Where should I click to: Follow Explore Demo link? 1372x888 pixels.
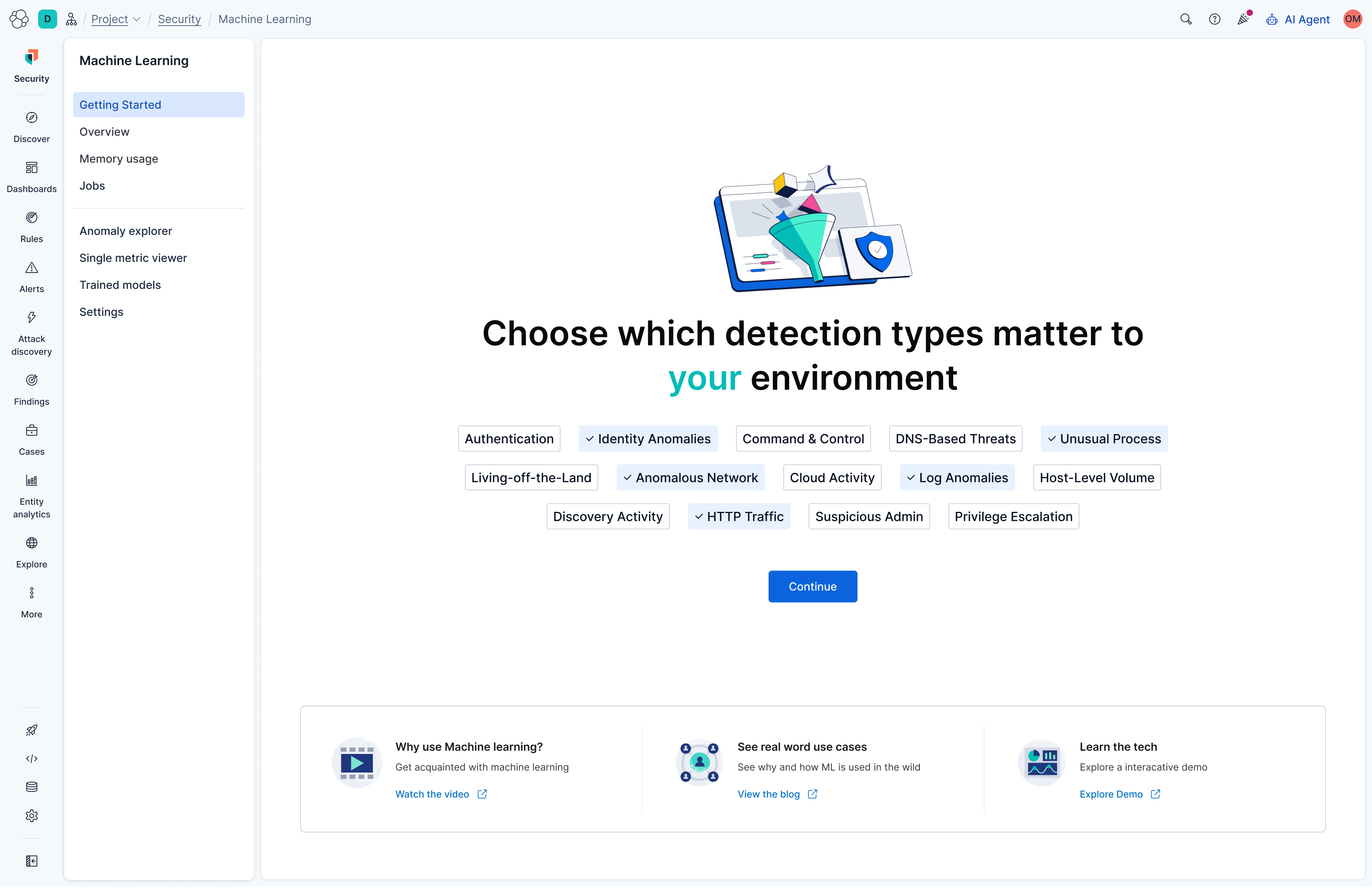pos(1120,794)
